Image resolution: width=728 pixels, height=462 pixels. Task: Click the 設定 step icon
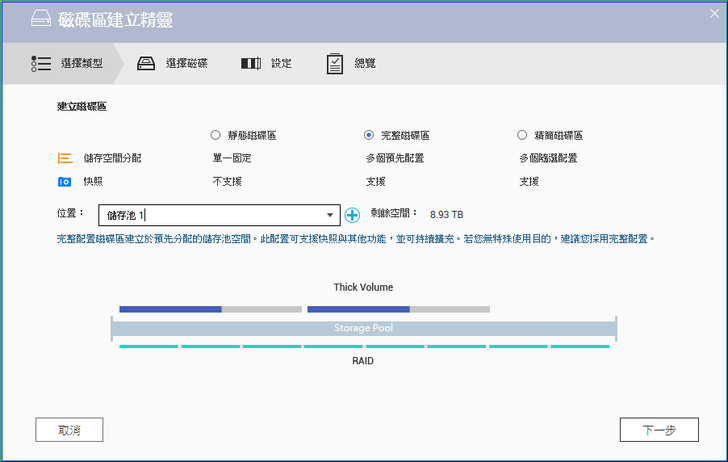[x=251, y=63]
